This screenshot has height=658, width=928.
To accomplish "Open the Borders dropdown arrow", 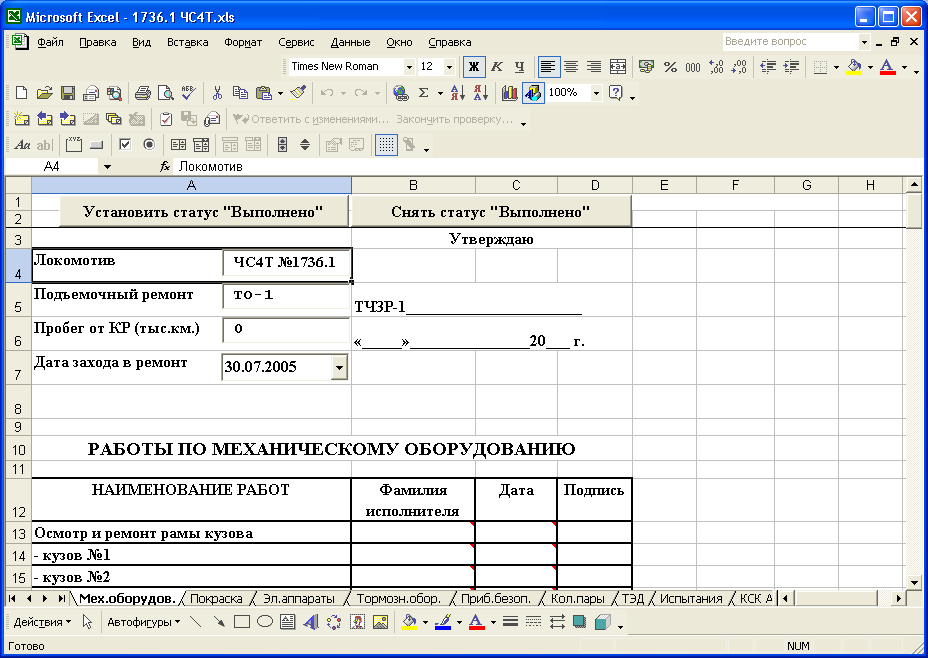I will (836, 67).
